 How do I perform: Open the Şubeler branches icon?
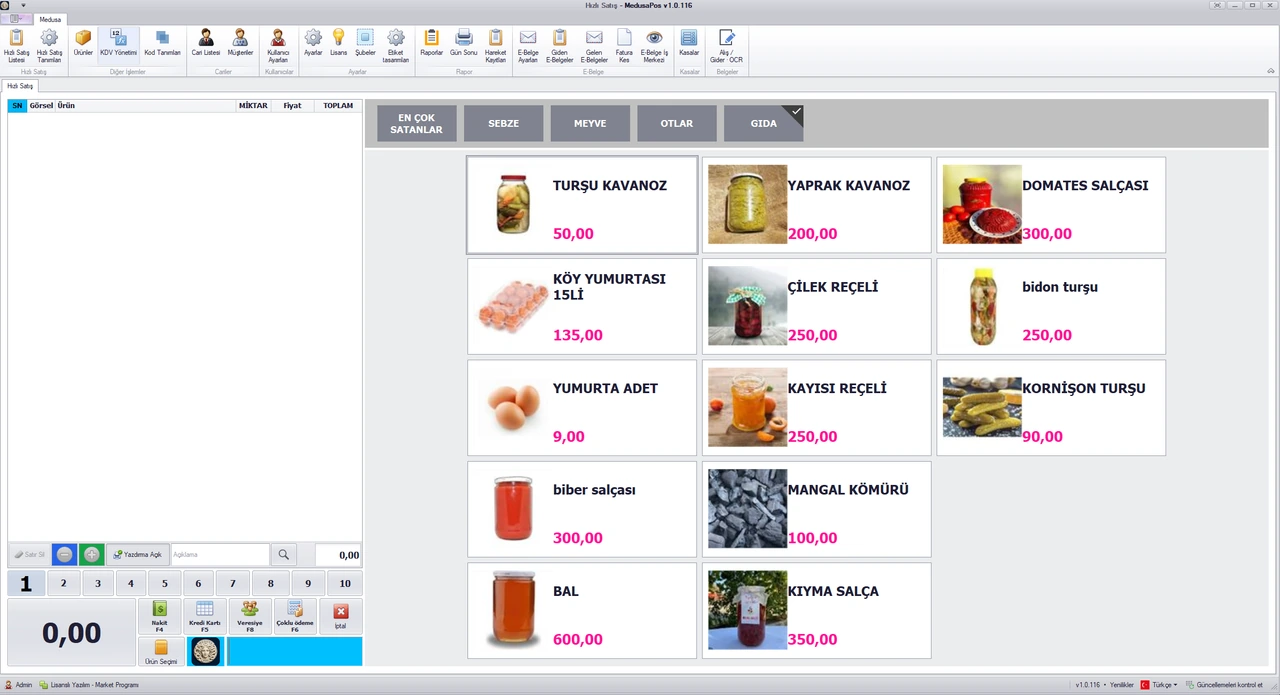(x=365, y=46)
